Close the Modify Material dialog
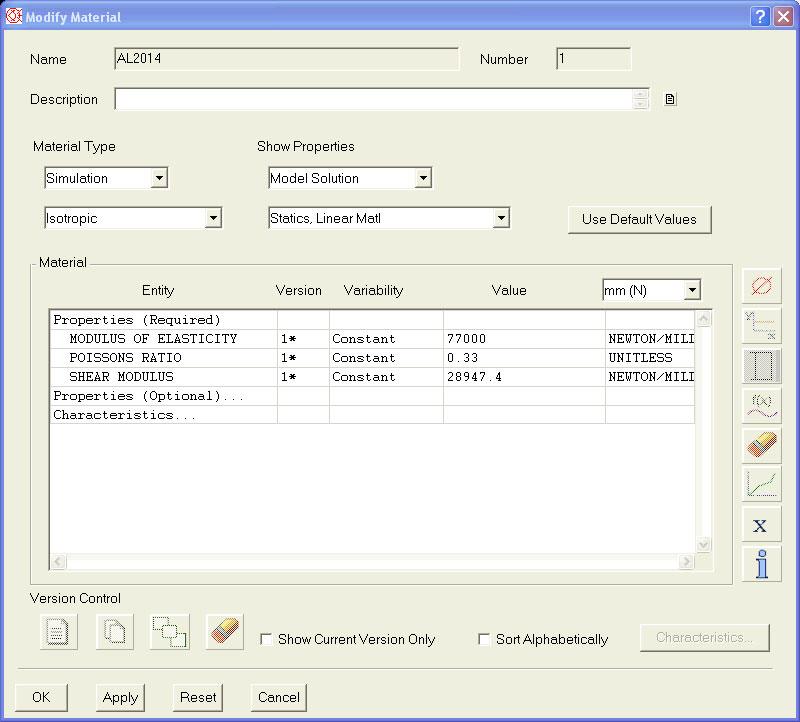800x722 pixels. coord(783,16)
